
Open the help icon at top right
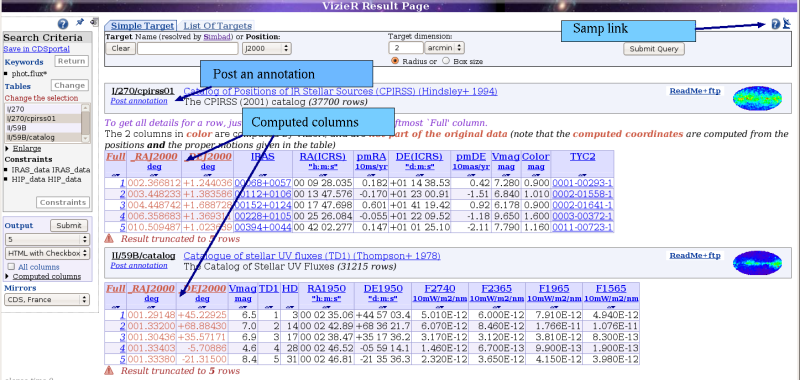(x=776, y=24)
